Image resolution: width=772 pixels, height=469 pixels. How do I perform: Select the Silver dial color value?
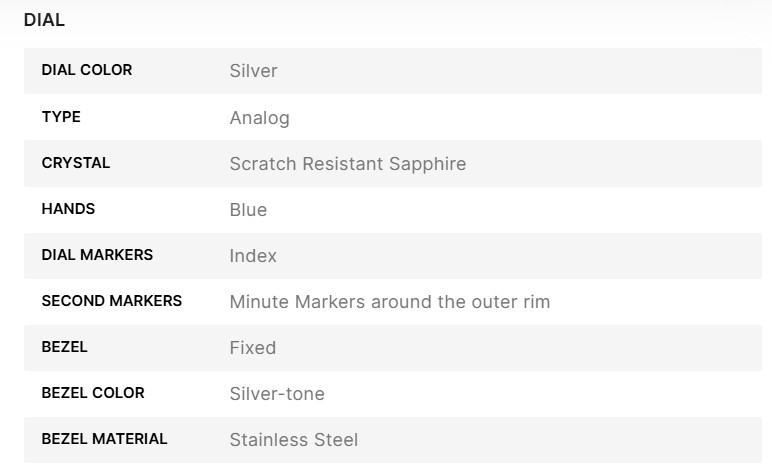point(253,71)
